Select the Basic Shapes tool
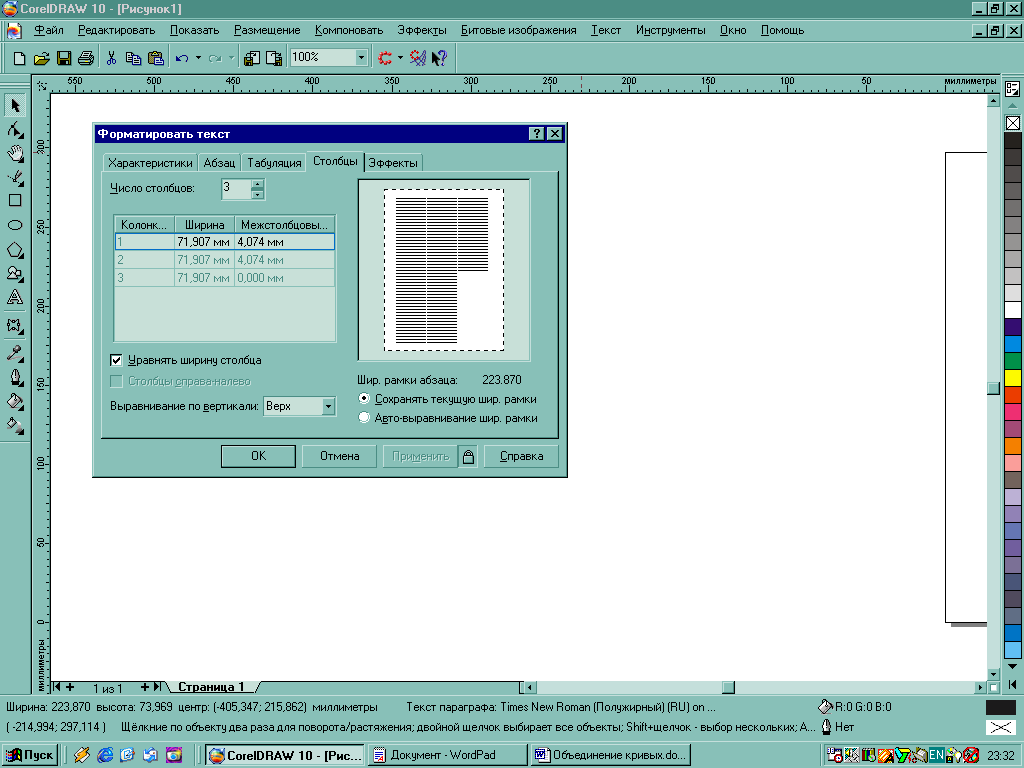The width and height of the screenshot is (1024, 768). pos(15,273)
